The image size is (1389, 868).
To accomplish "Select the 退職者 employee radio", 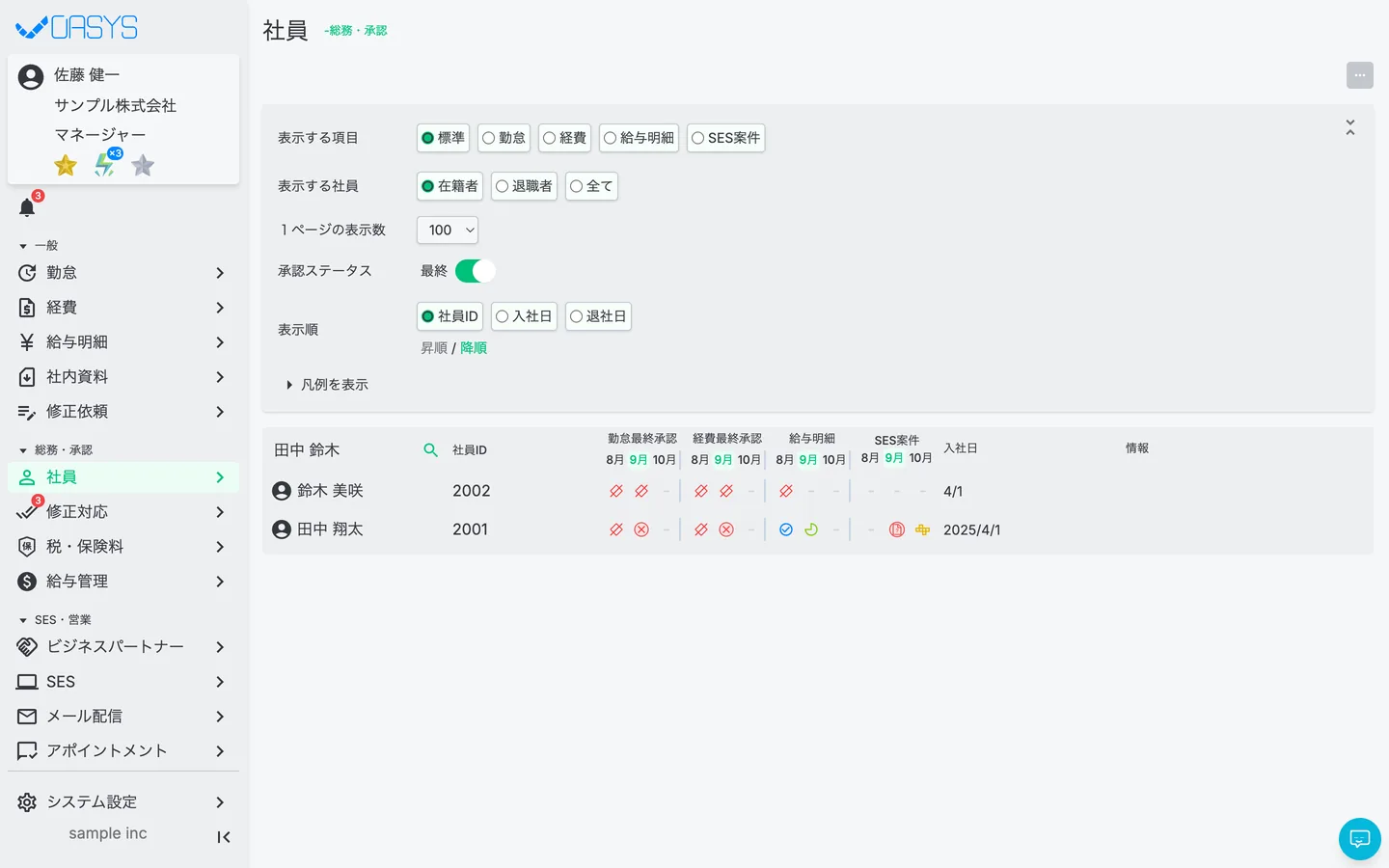I will [524, 186].
